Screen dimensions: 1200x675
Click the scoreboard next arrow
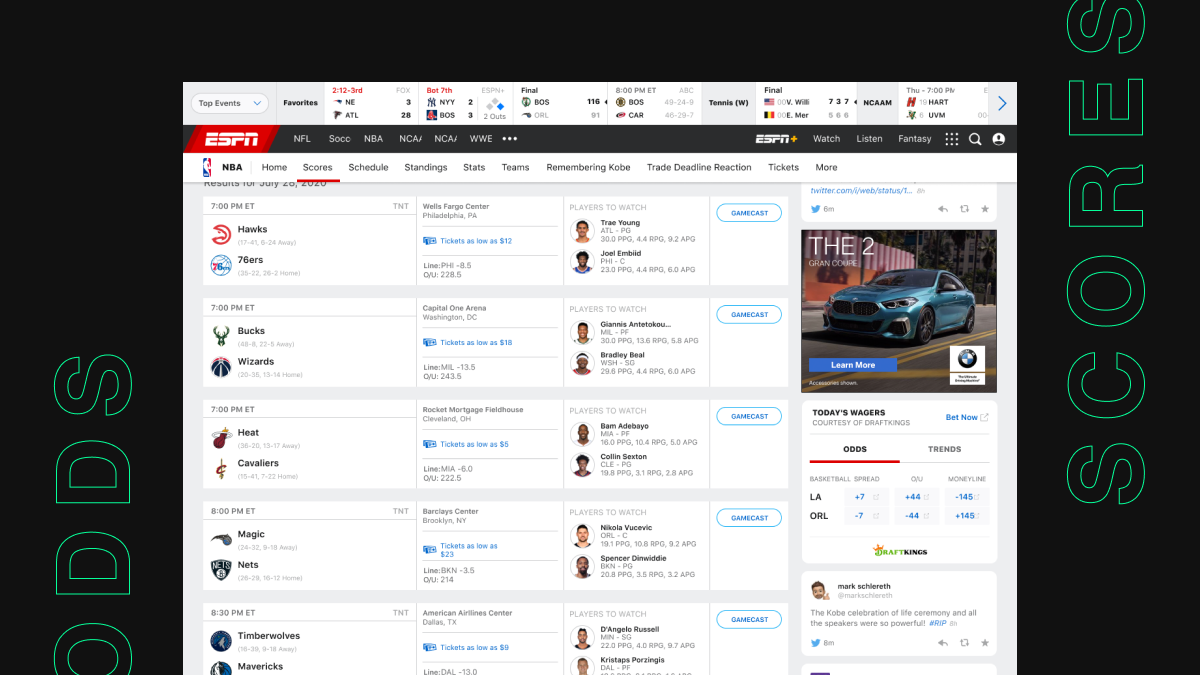[1002, 103]
